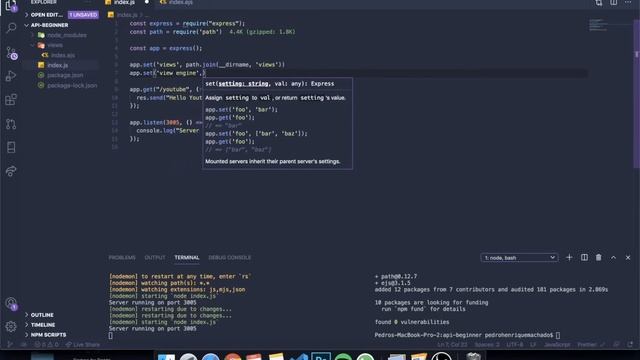Open the Source Control view
Screen dimensions: 640x360
pyautogui.click(x=11, y=53)
